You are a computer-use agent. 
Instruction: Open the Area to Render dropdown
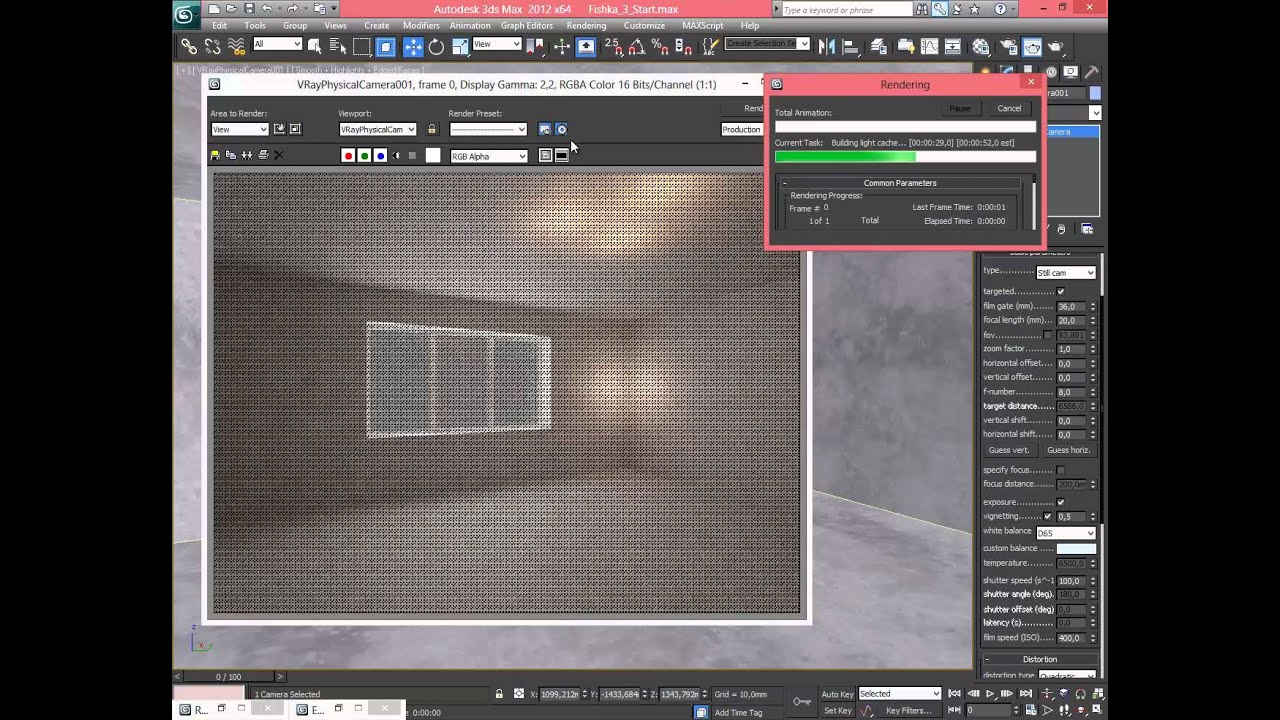pos(240,129)
